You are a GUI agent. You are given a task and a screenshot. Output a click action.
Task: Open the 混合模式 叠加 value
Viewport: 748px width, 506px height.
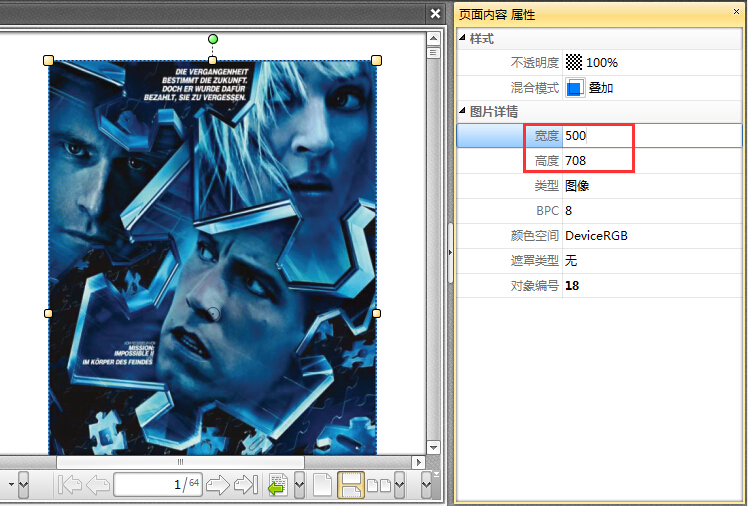(x=601, y=88)
